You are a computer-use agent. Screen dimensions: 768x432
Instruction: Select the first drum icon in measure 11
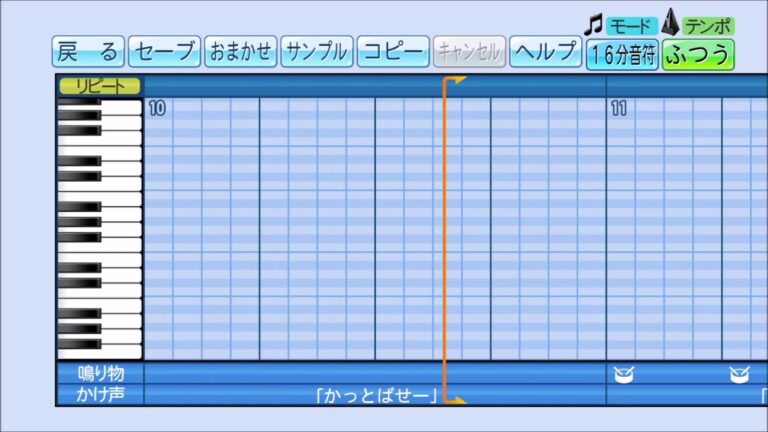[624, 374]
